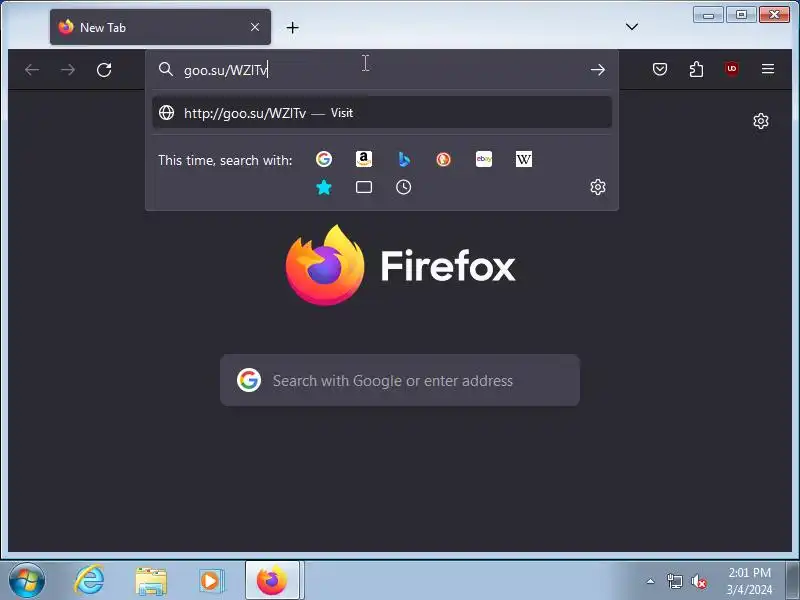Close the New Tab tab
This screenshot has width=800, height=600.
point(255,27)
